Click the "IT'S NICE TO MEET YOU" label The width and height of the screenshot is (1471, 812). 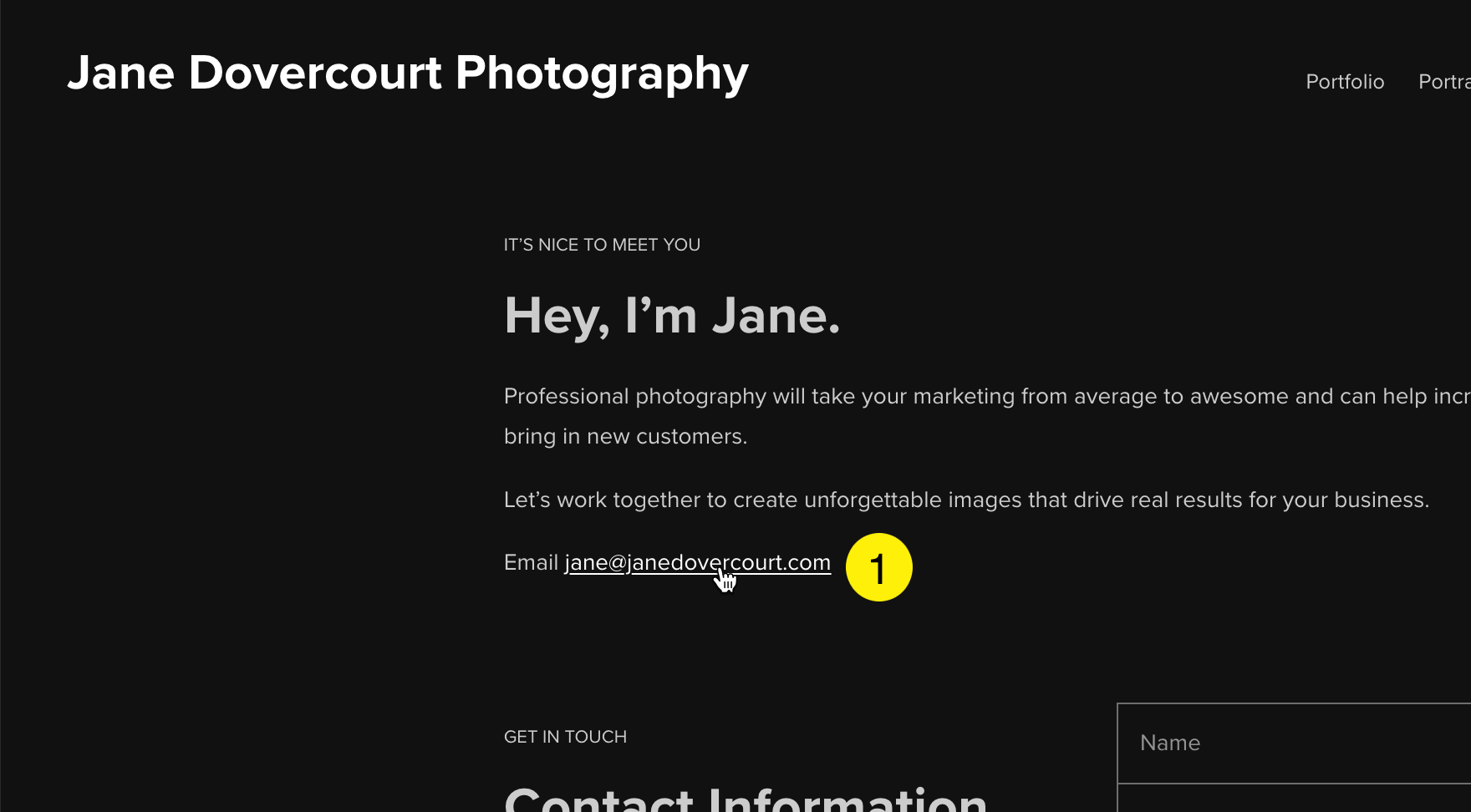602,245
